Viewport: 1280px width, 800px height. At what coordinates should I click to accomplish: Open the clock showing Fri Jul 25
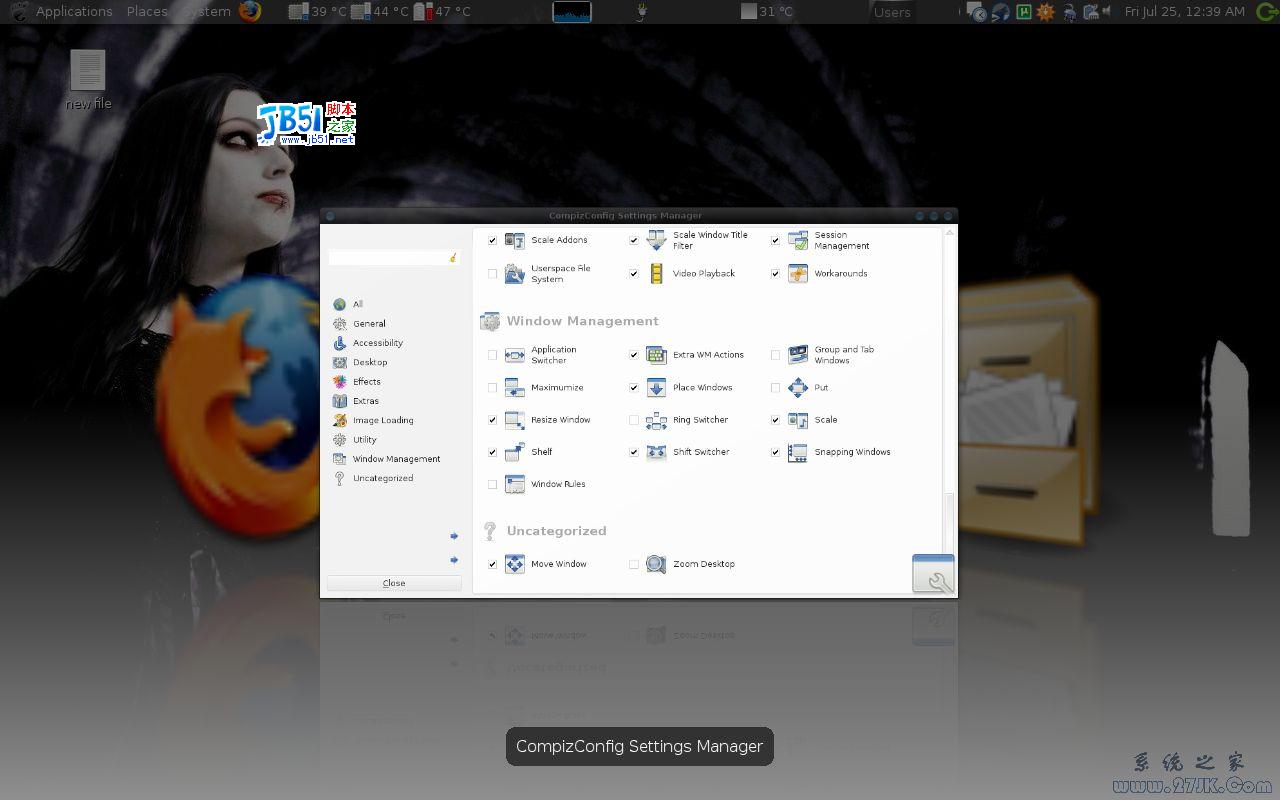1184,11
